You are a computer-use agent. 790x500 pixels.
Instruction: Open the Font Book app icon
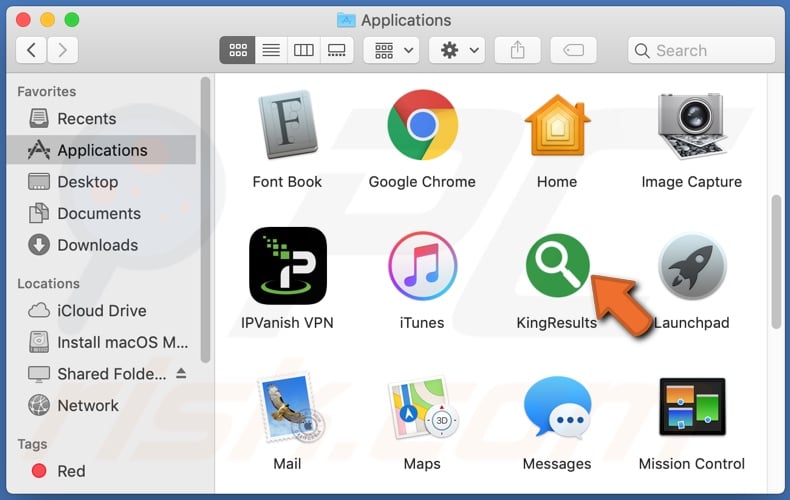click(x=288, y=124)
